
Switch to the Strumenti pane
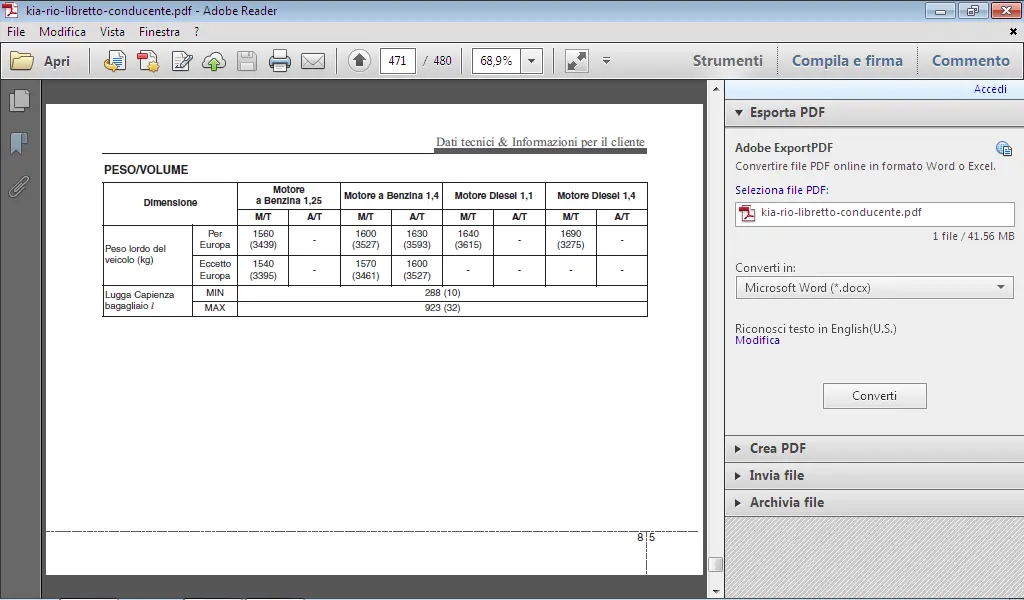(728, 61)
